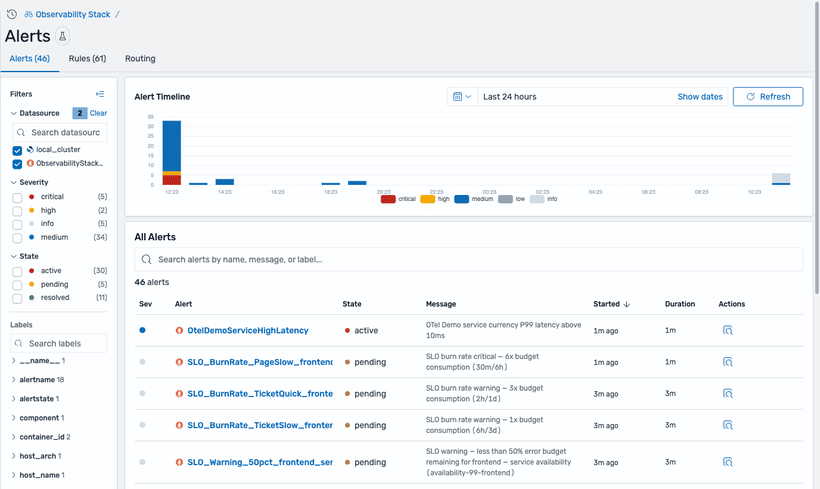The width and height of the screenshot is (820, 489).
Task: Expand the host_name label group
Action: (13, 475)
